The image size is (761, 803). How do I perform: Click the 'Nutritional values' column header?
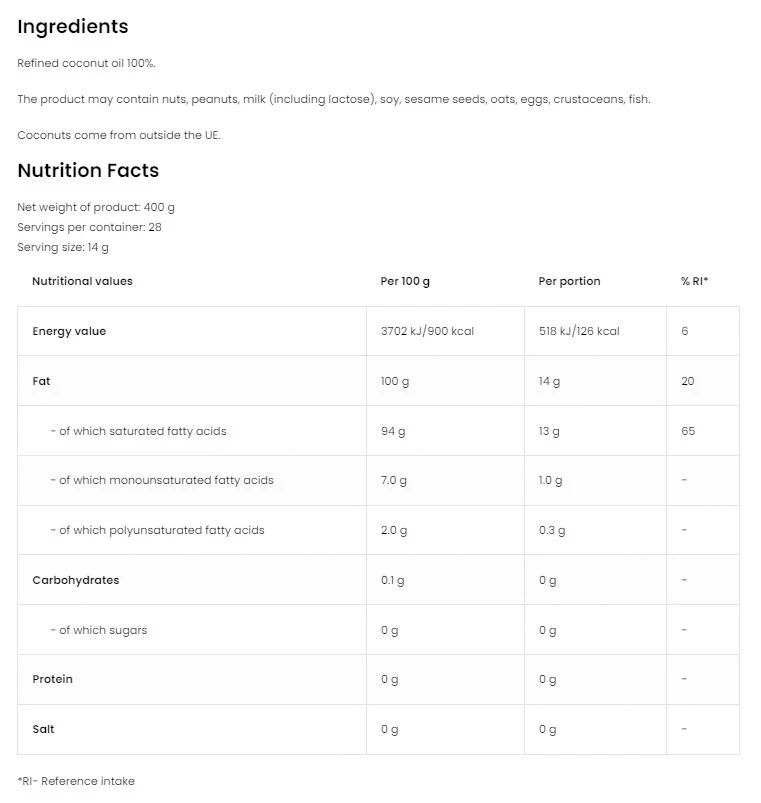pyautogui.click(x=82, y=281)
